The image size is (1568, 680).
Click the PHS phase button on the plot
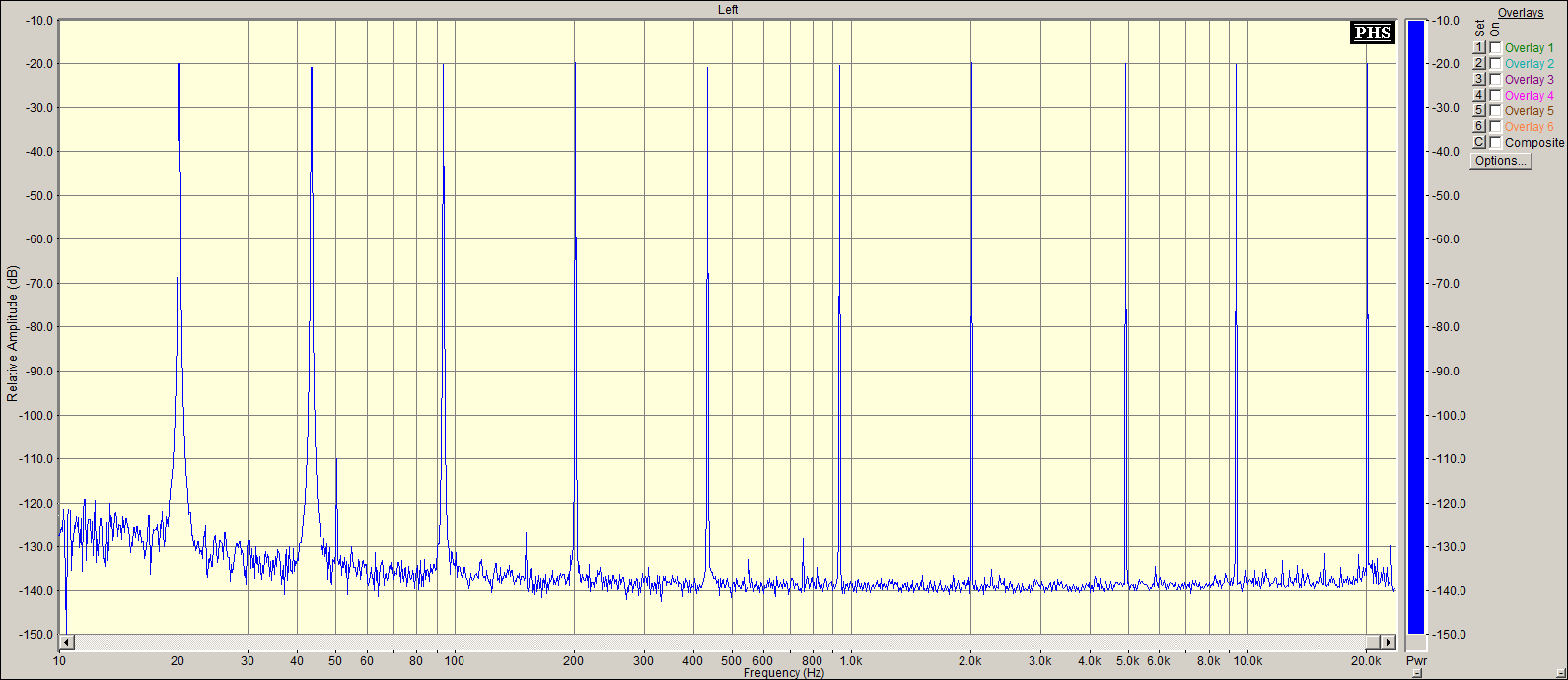tap(1373, 33)
